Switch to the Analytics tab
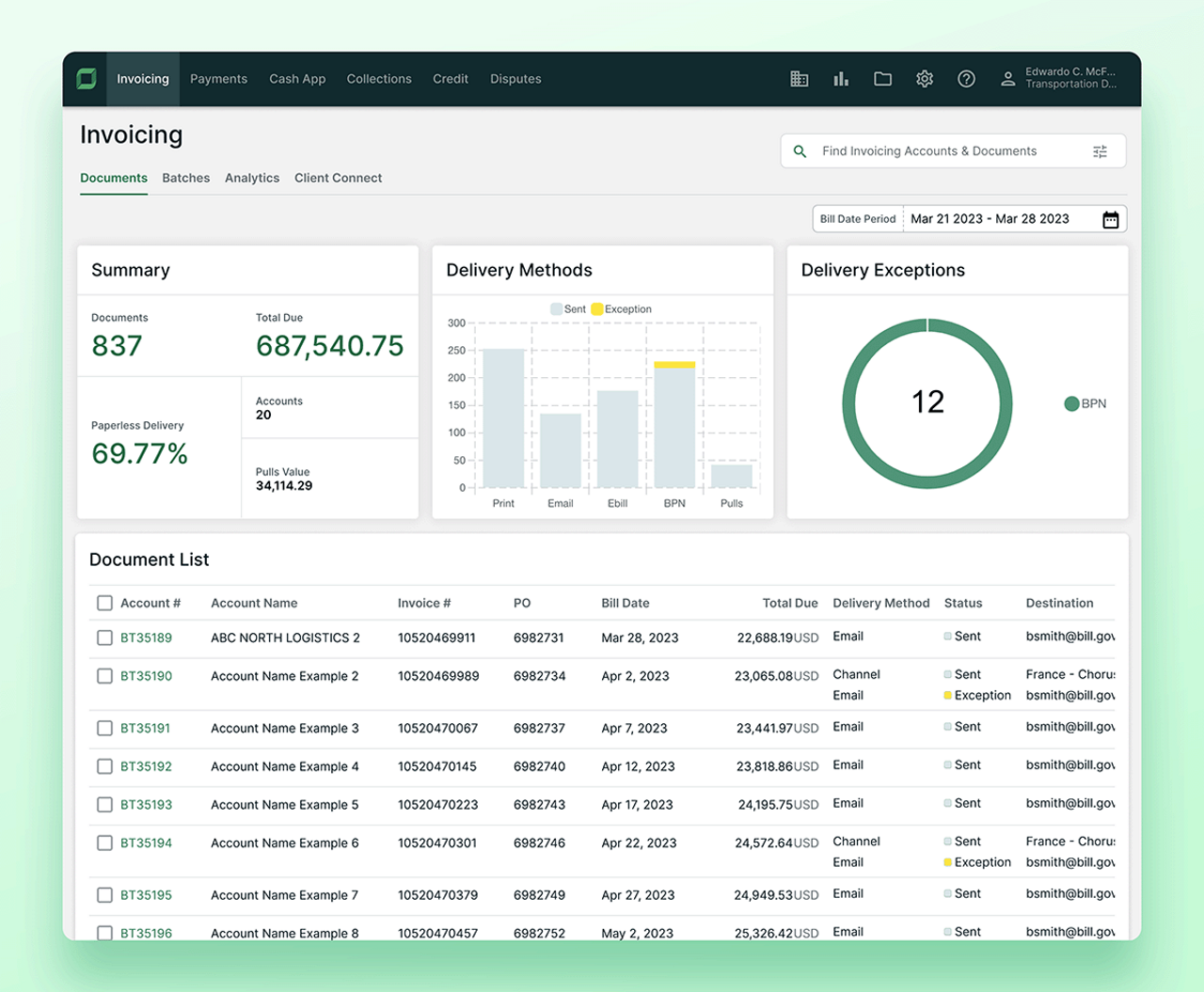The image size is (1204, 992). [x=252, y=178]
